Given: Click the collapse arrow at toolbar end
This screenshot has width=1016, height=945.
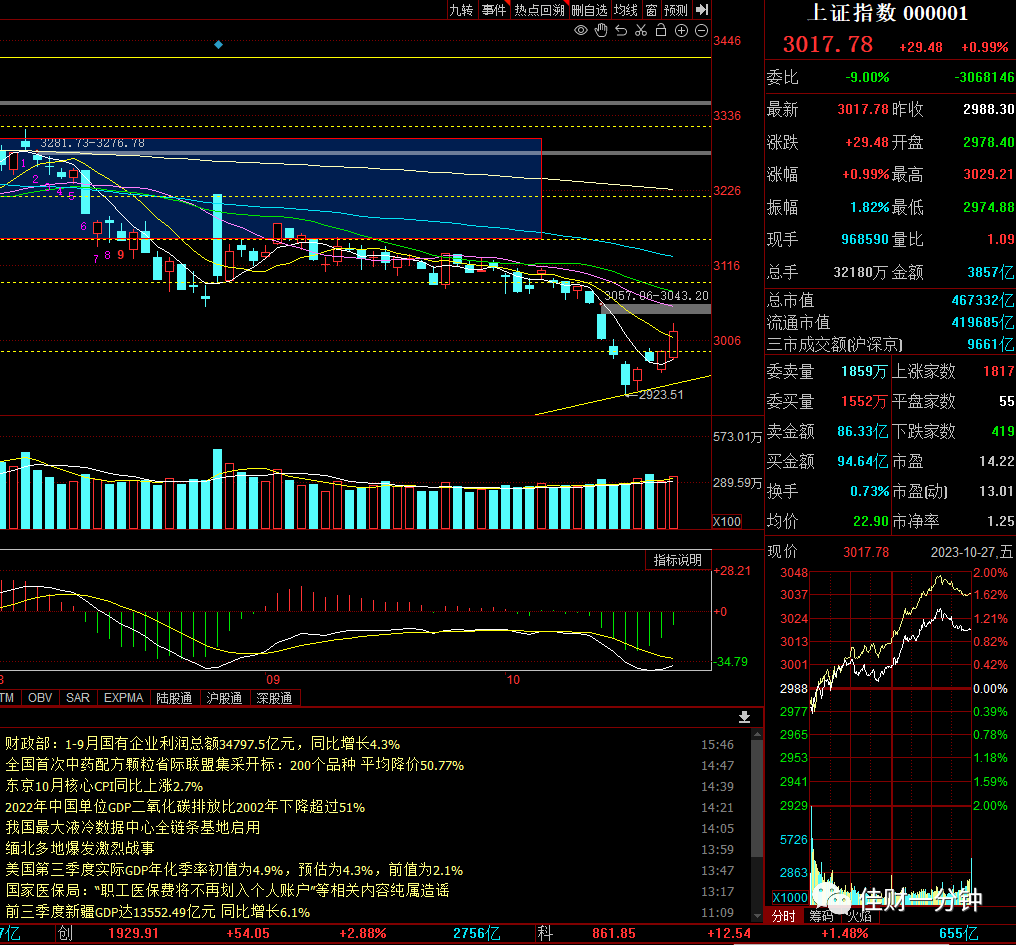Looking at the screenshot, I should point(702,10).
